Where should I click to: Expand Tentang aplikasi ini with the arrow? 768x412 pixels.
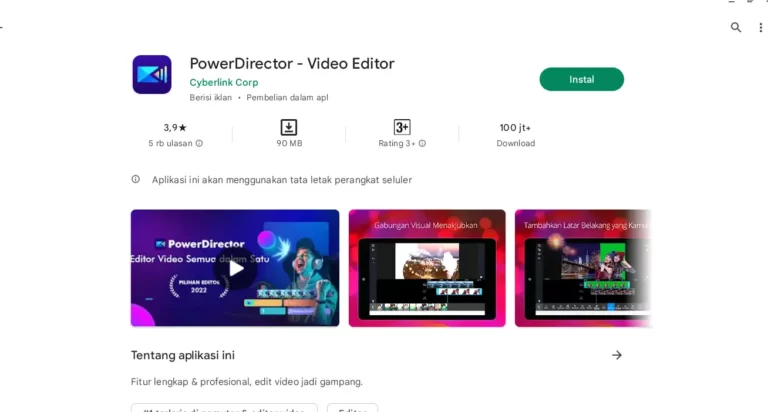tap(617, 355)
